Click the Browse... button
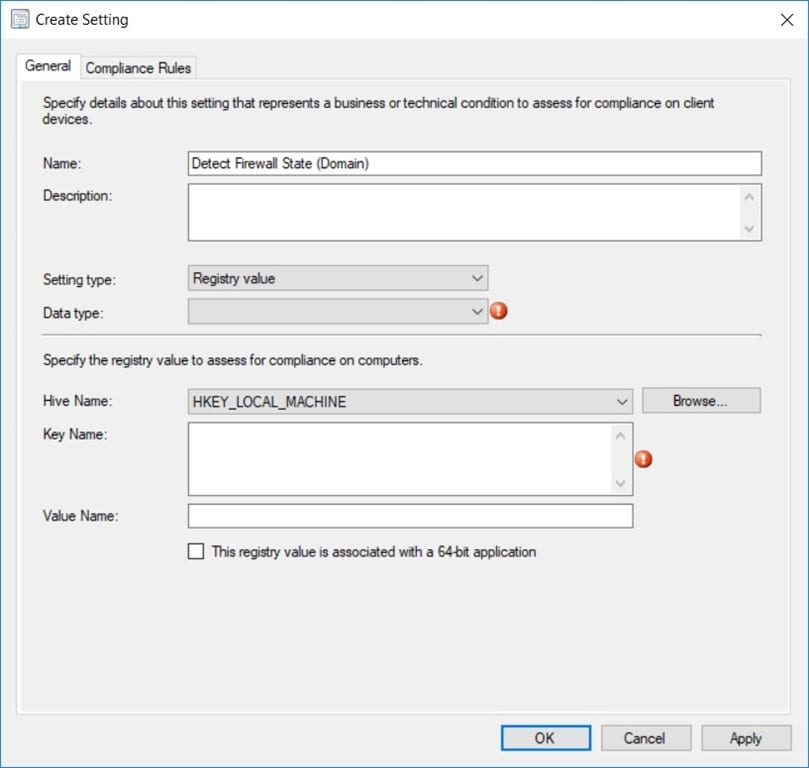The height and width of the screenshot is (768, 809). click(x=701, y=401)
